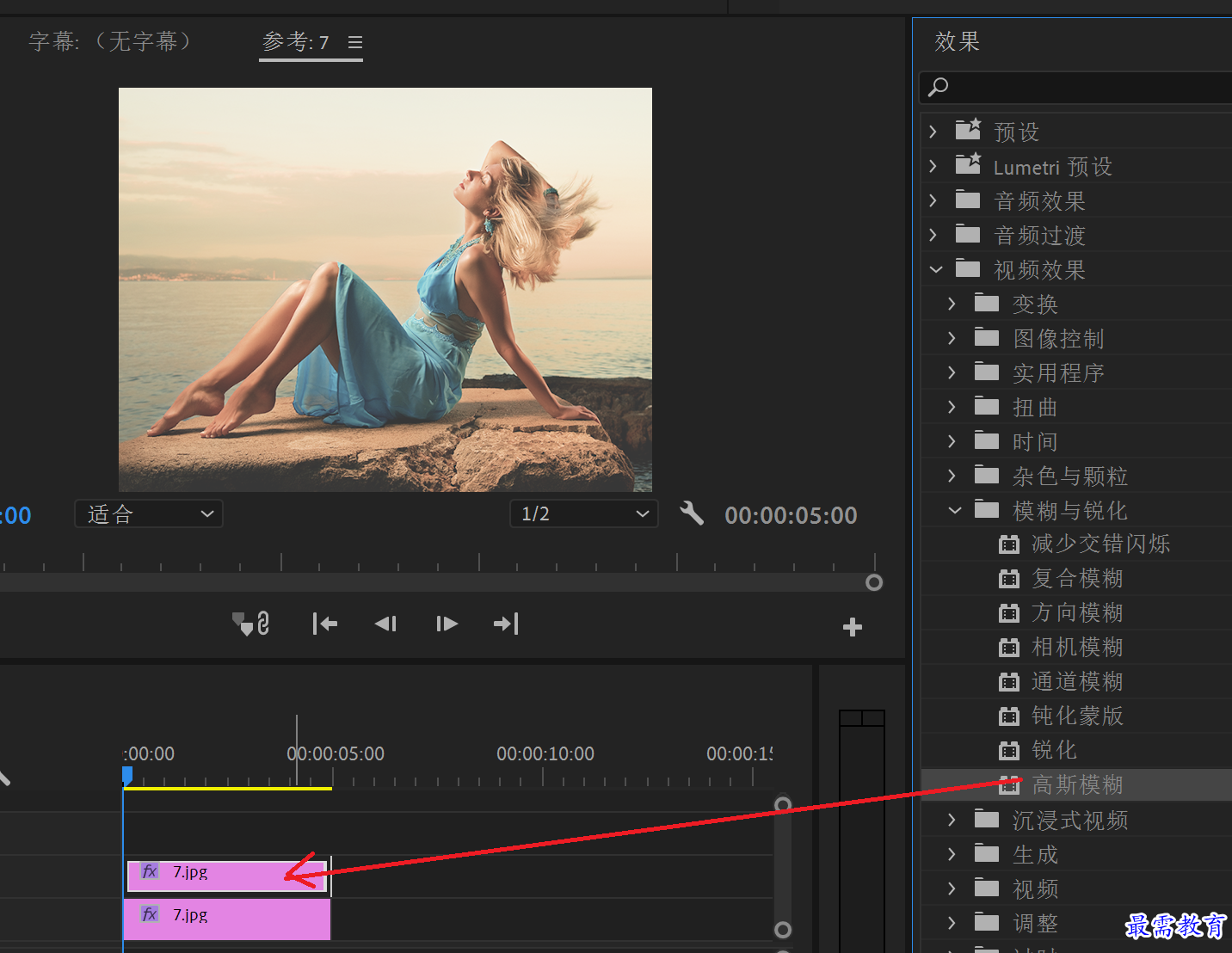Click the 锐化 effect icon

[x=1008, y=751]
